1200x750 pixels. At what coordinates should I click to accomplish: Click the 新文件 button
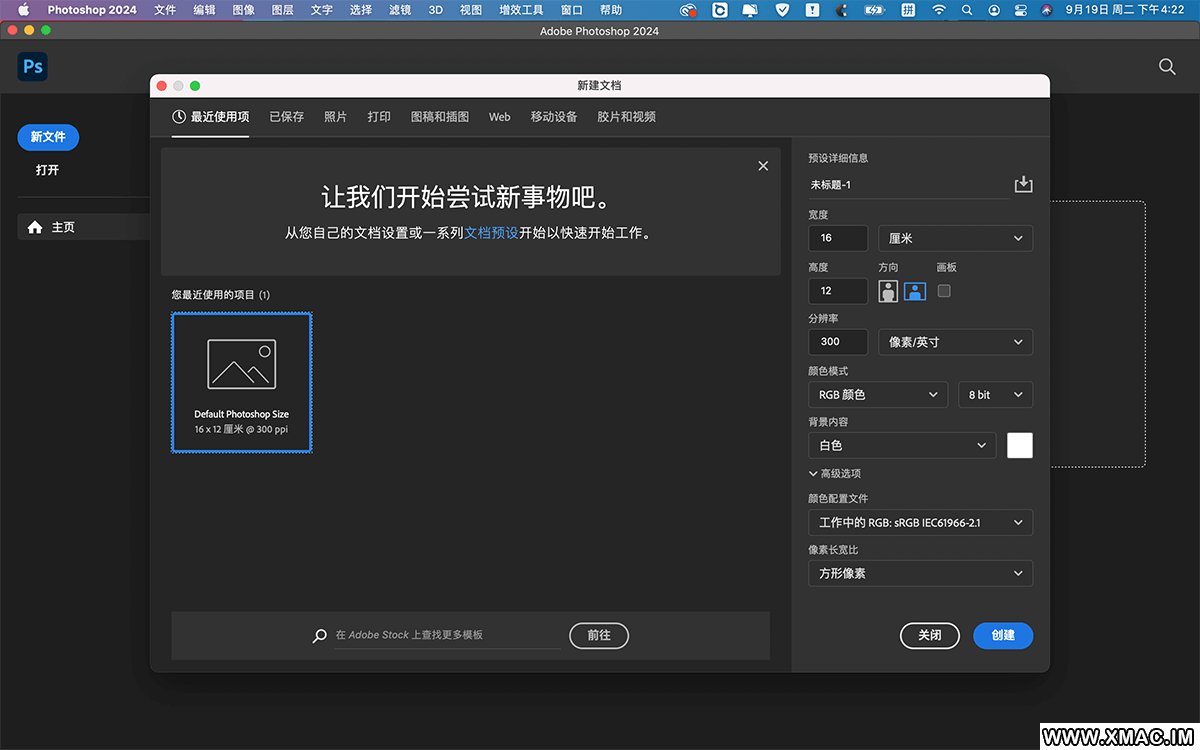48,137
